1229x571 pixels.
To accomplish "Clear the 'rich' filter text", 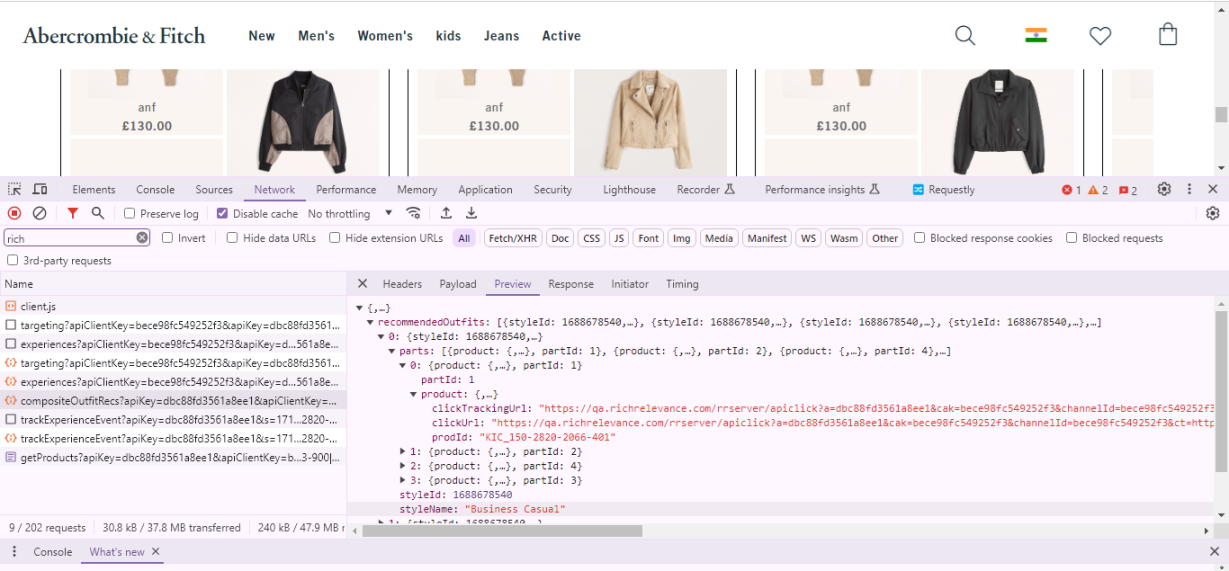I will coord(142,238).
